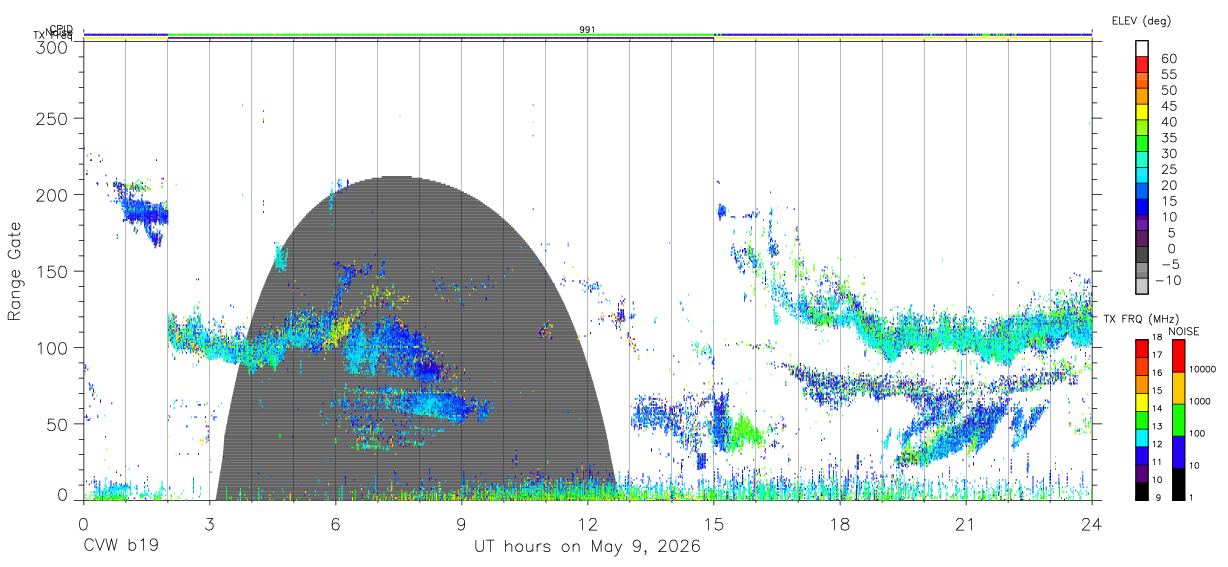Click the '45' label on ELEV scale
Image resolution: width=1228 pixels, height=567 pixels.
[1168, 106]
